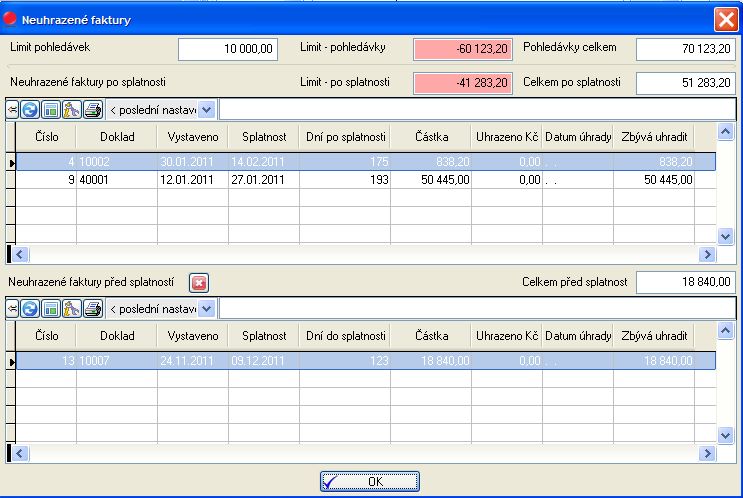Click Doklad column header in lower table
The height and width of the screenshot is (498, 743).
[116, 336]
